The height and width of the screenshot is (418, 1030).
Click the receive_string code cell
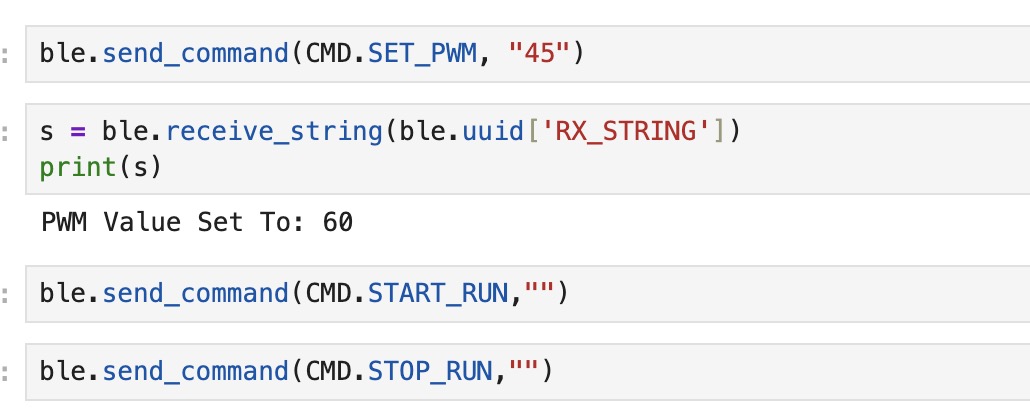pyautogui.click(x=527, y=149)
